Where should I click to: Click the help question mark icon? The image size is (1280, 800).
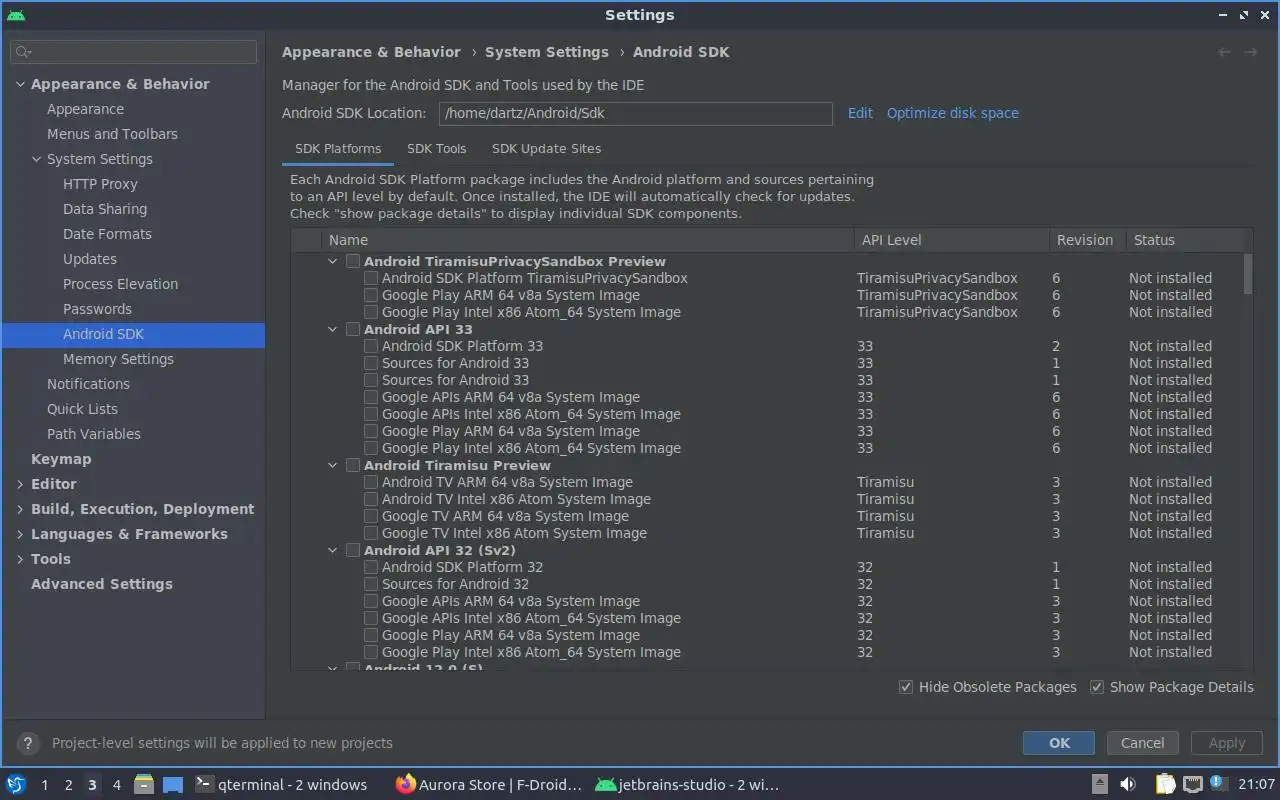[28, 743]
